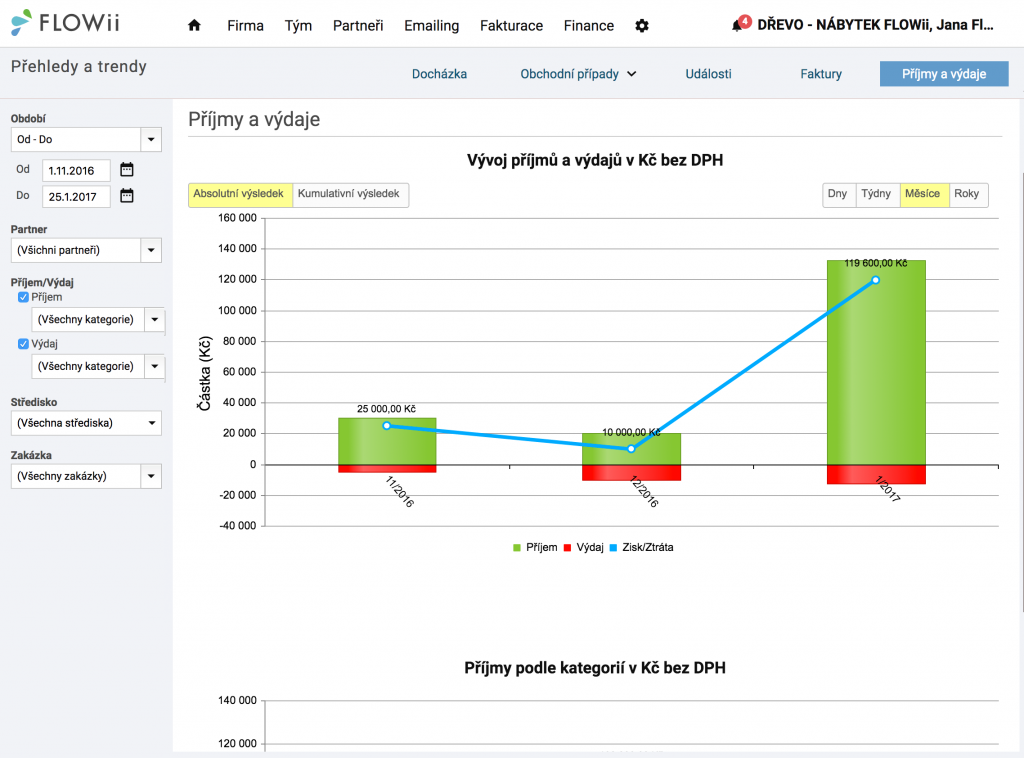Open the Fakturace menu

click(x=511, y=25)
